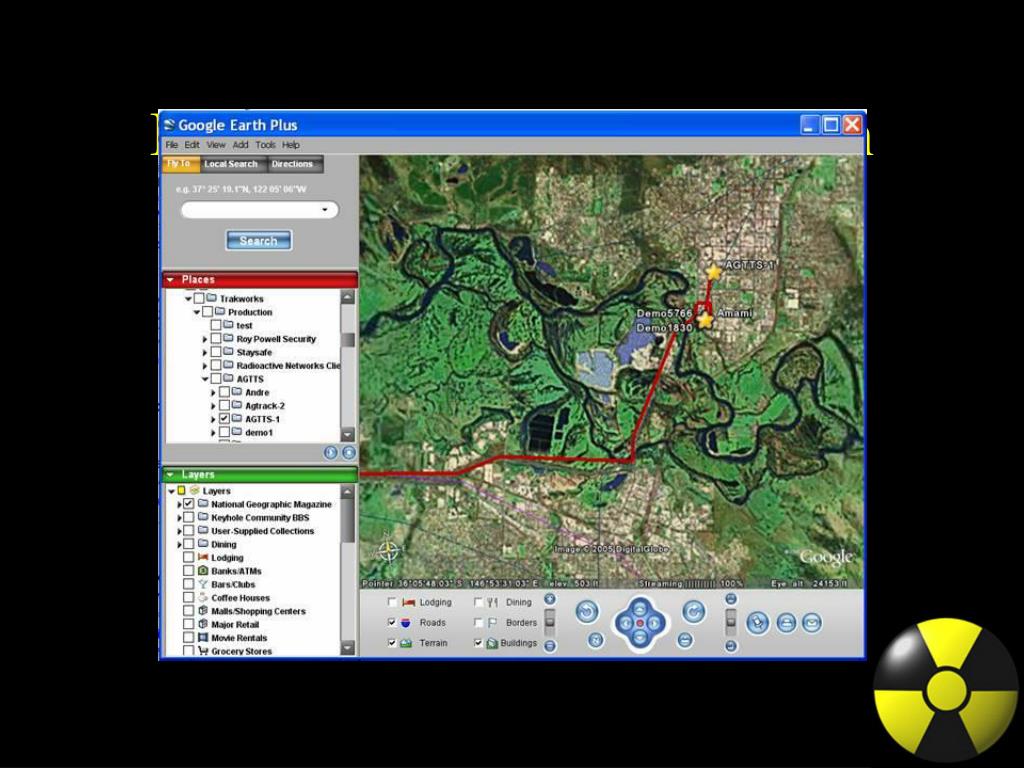The image size is (1024, 768).
Task: Click the Amami star placemark on the map
Action: [705, 320]
